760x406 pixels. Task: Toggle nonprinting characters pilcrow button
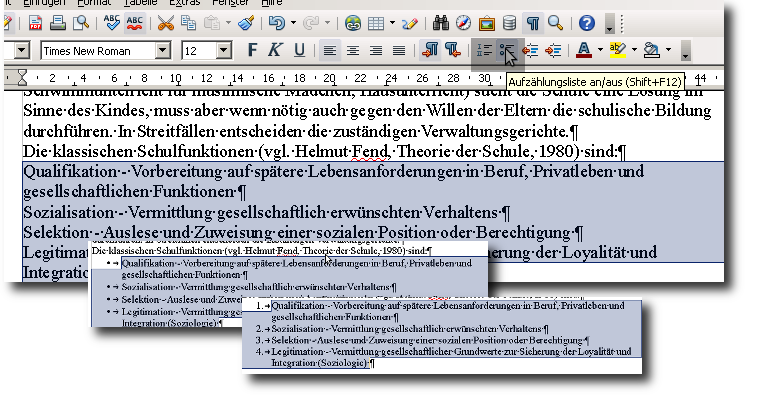pos(534,23)
